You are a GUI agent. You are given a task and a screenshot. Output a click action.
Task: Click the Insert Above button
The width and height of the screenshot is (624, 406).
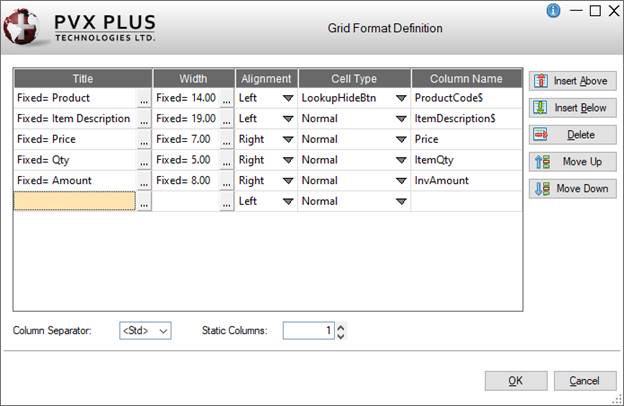[x=573, y=81]
